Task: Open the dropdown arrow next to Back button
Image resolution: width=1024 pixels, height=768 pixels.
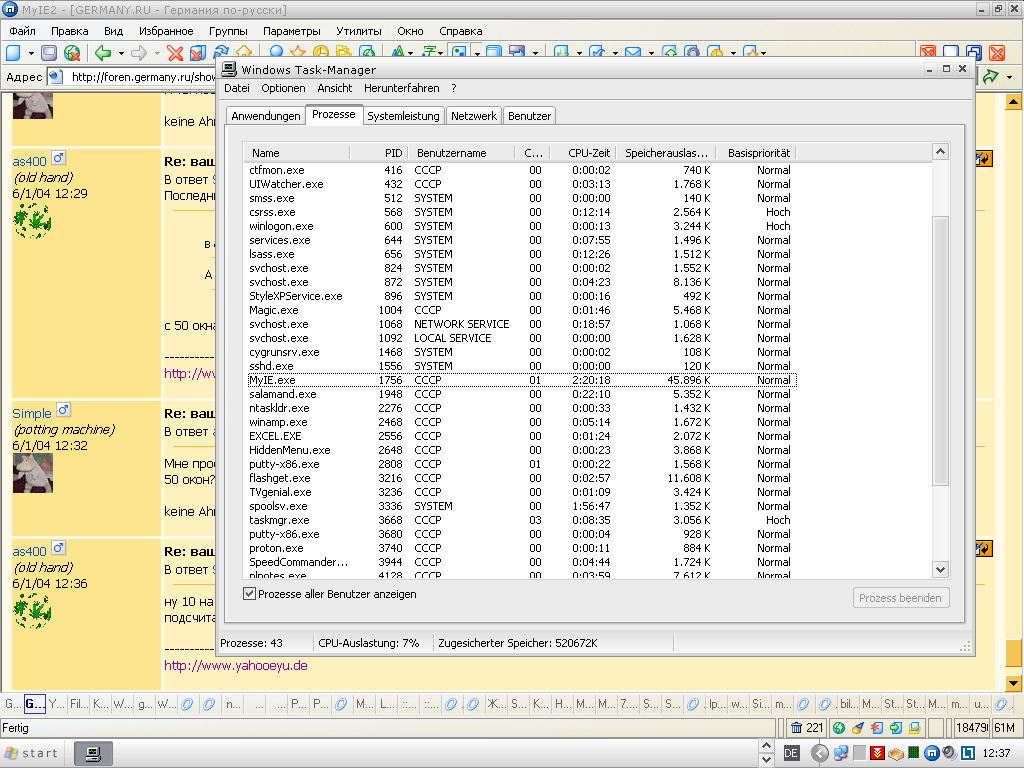Action: tap(121, 53)
